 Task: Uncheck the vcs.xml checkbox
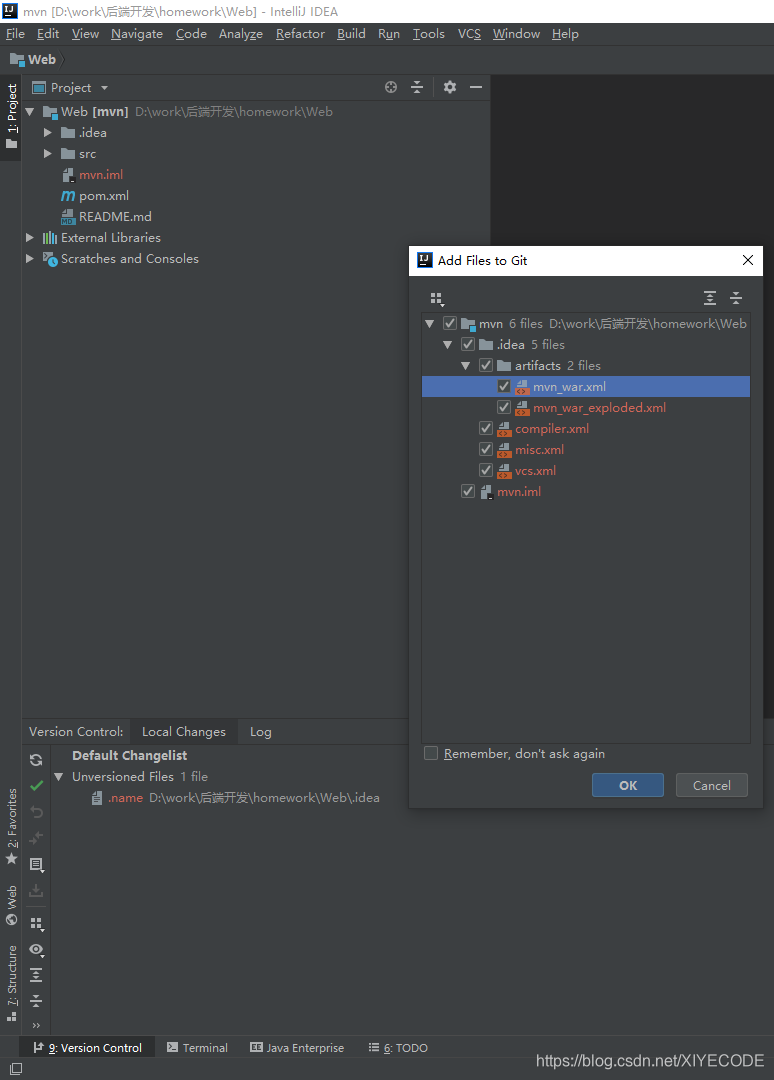click(x=486, y=470)
